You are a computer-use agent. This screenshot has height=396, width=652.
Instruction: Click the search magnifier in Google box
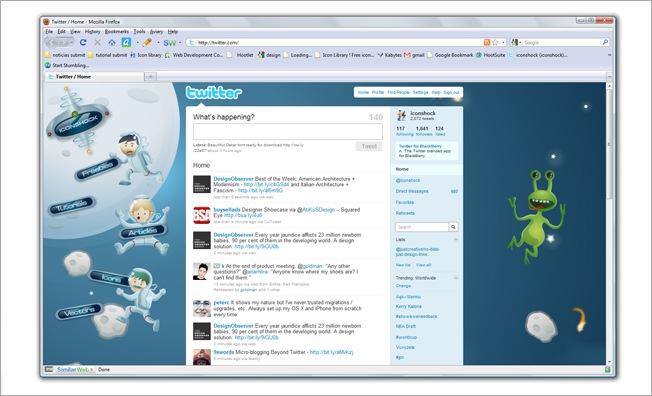point(605,42)
